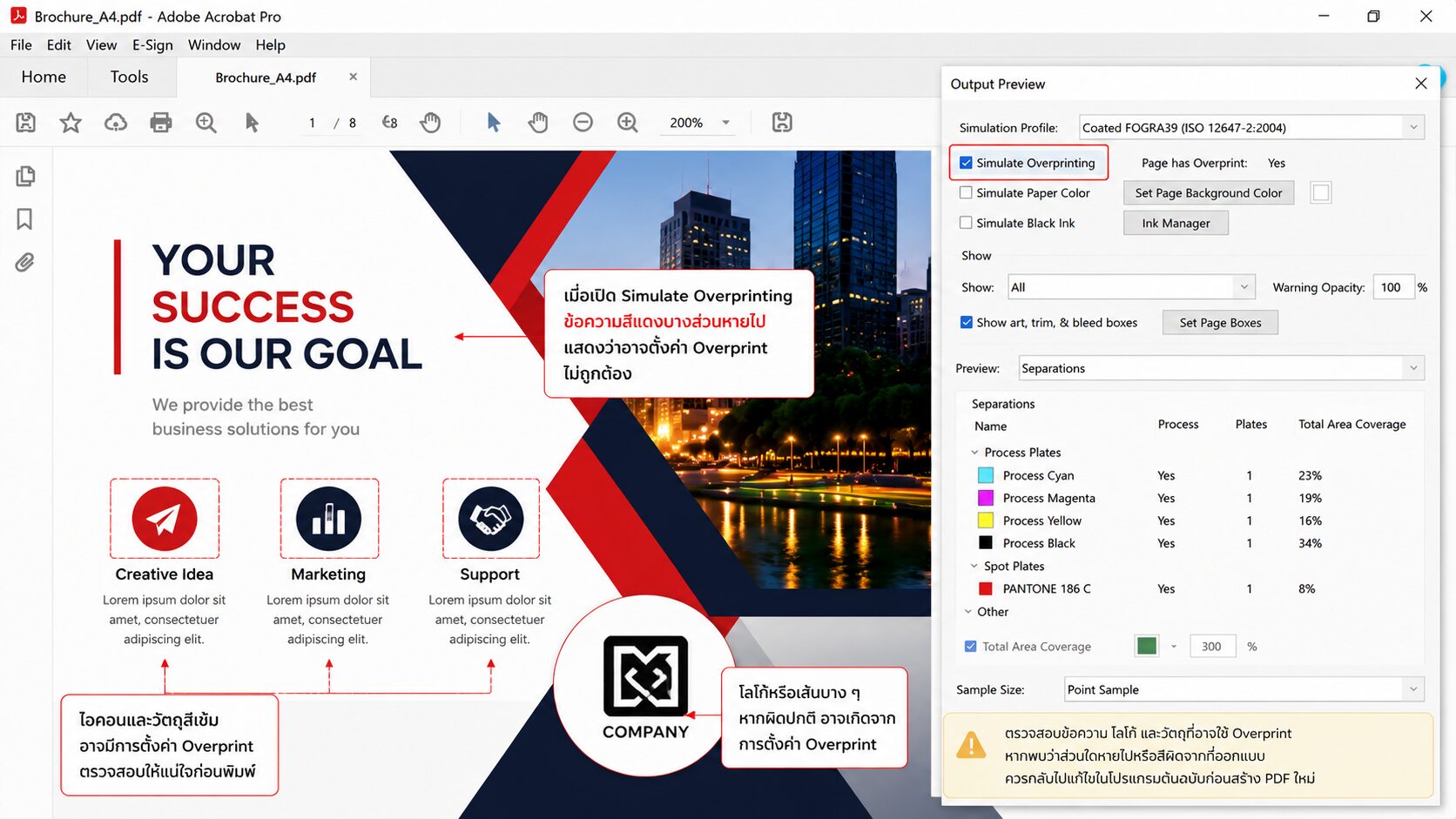Enable Simulate Black Ink

click(966, 223)
